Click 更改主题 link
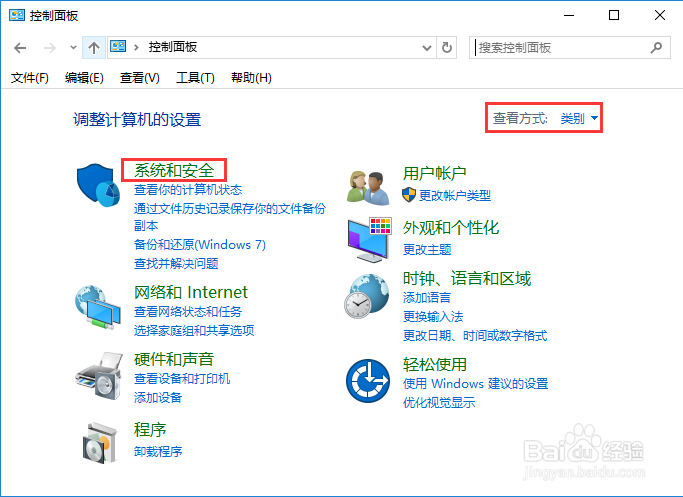 click(x=427, y=250)
